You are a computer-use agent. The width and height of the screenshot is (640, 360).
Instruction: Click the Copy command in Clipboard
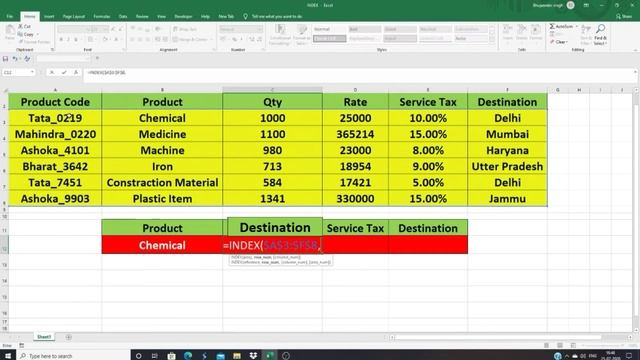[x=26, y=34]
